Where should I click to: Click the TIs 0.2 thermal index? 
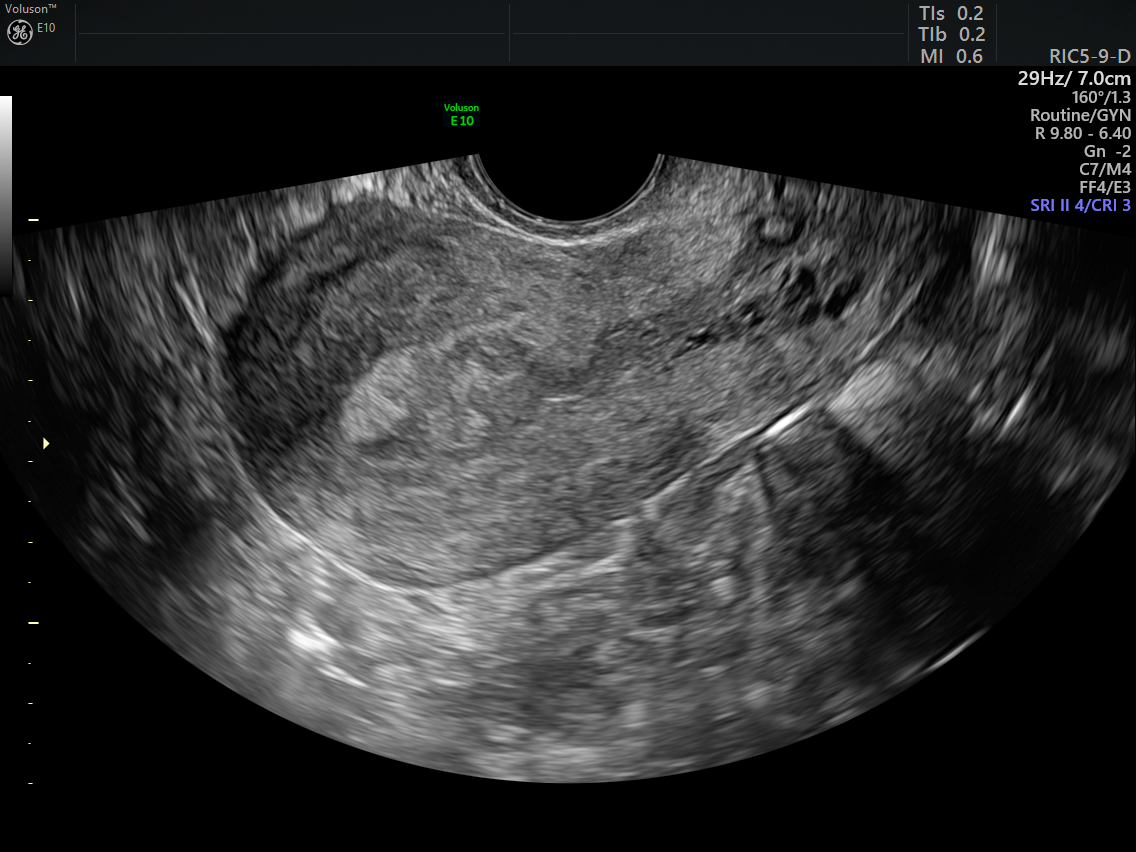coord(951,14)
